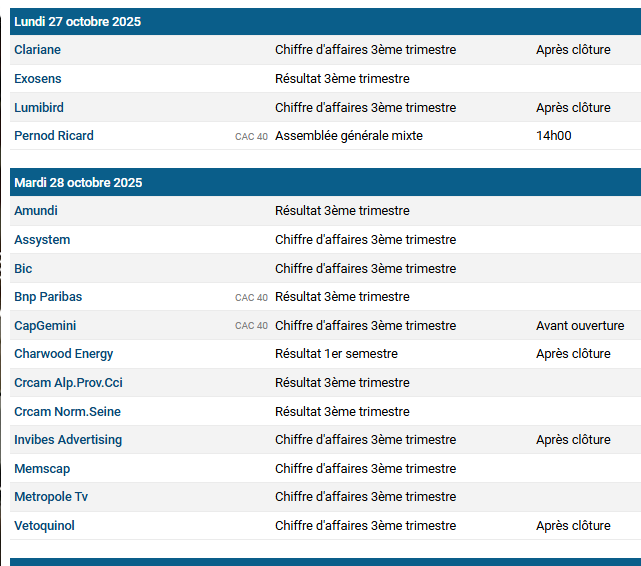641x566 pixels.
Task: Open the Crcam Alp.Prov.Cci link
Action: 68,383
